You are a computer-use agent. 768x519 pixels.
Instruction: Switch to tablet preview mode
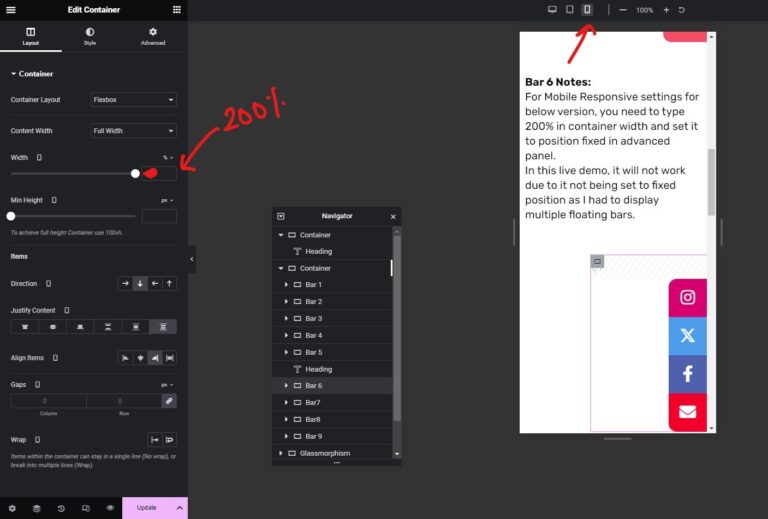click(x=569, y=9)
